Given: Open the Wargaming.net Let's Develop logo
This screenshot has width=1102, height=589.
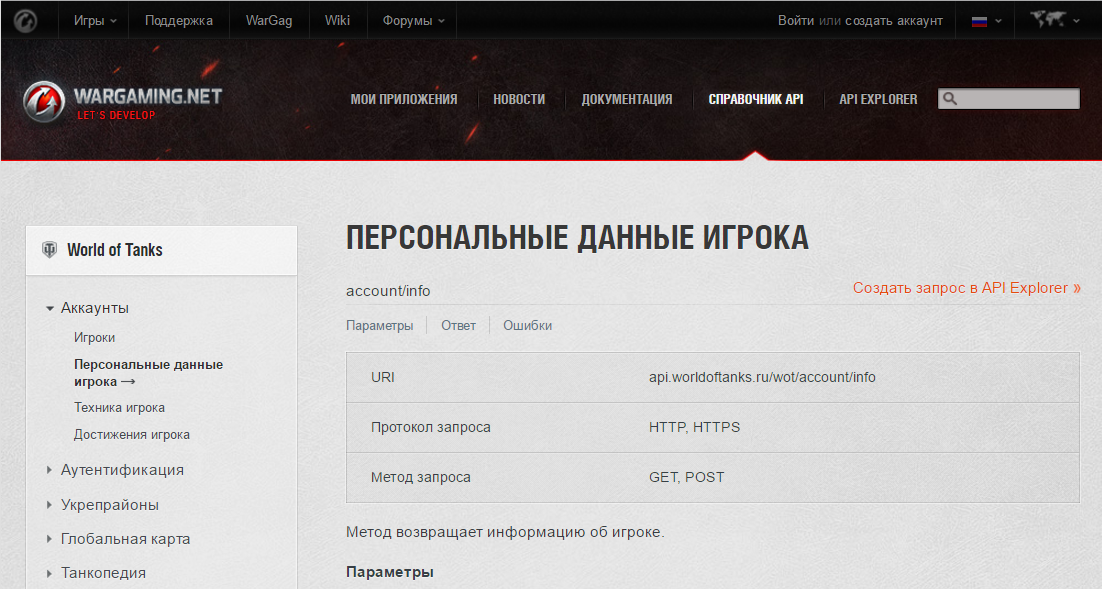Looking at the screenshot, I should click(122, 103).
